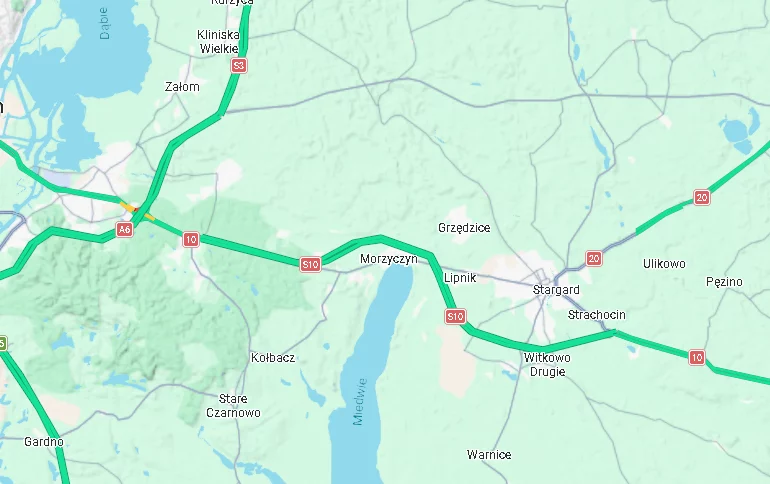Select route 10 shield below Pęzino
770x484 pixels.
697,357
